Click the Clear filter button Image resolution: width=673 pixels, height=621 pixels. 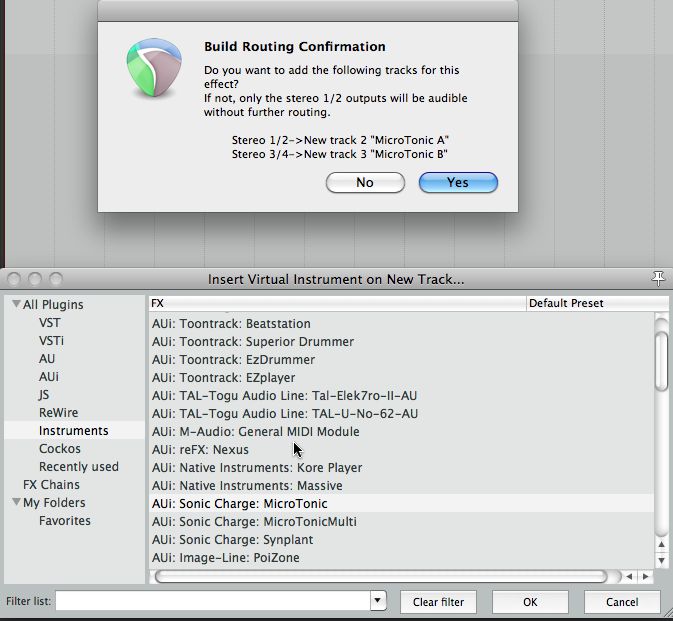[x=438, y=602]
